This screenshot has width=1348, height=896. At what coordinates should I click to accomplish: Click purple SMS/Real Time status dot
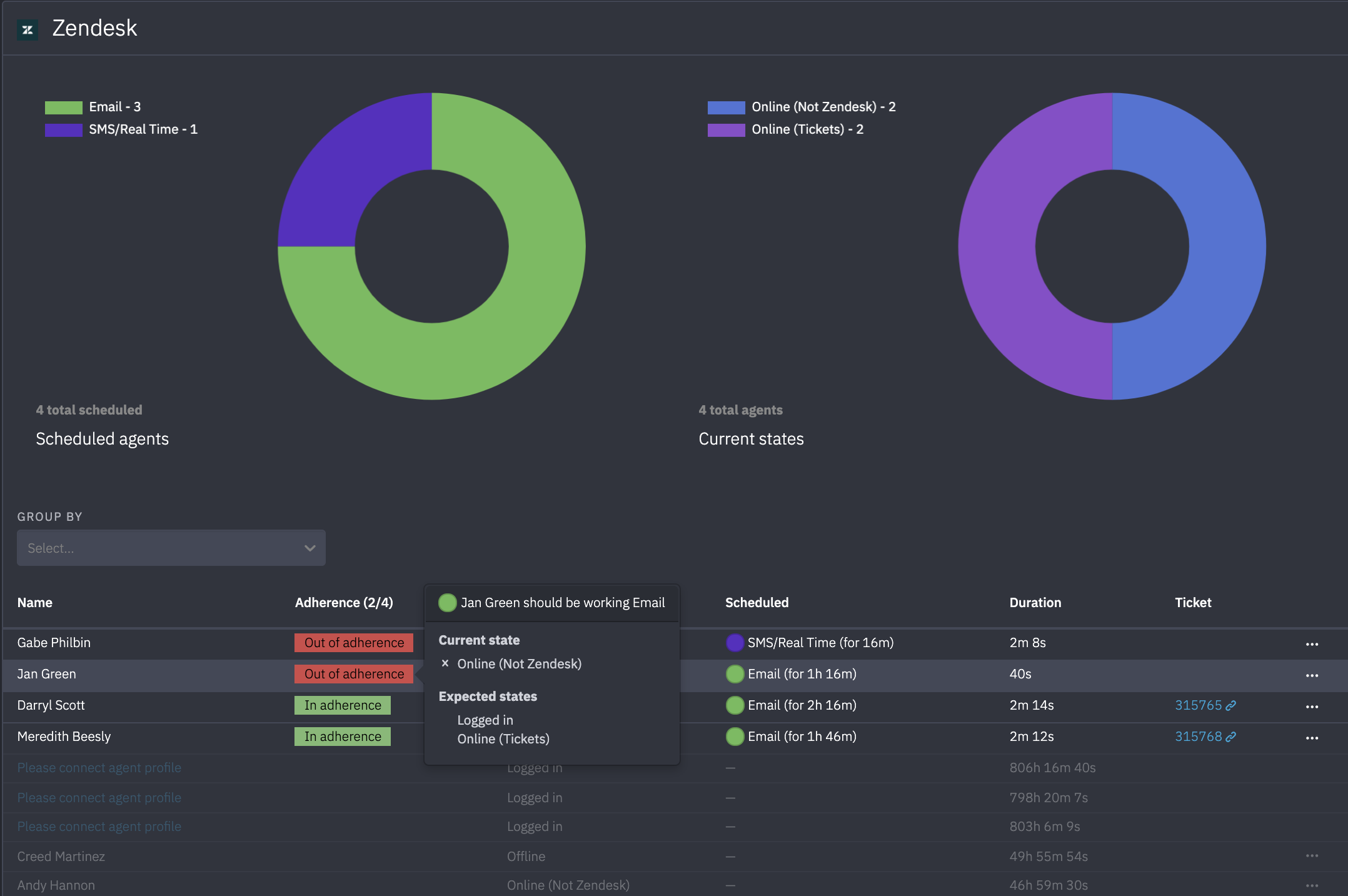735,643
